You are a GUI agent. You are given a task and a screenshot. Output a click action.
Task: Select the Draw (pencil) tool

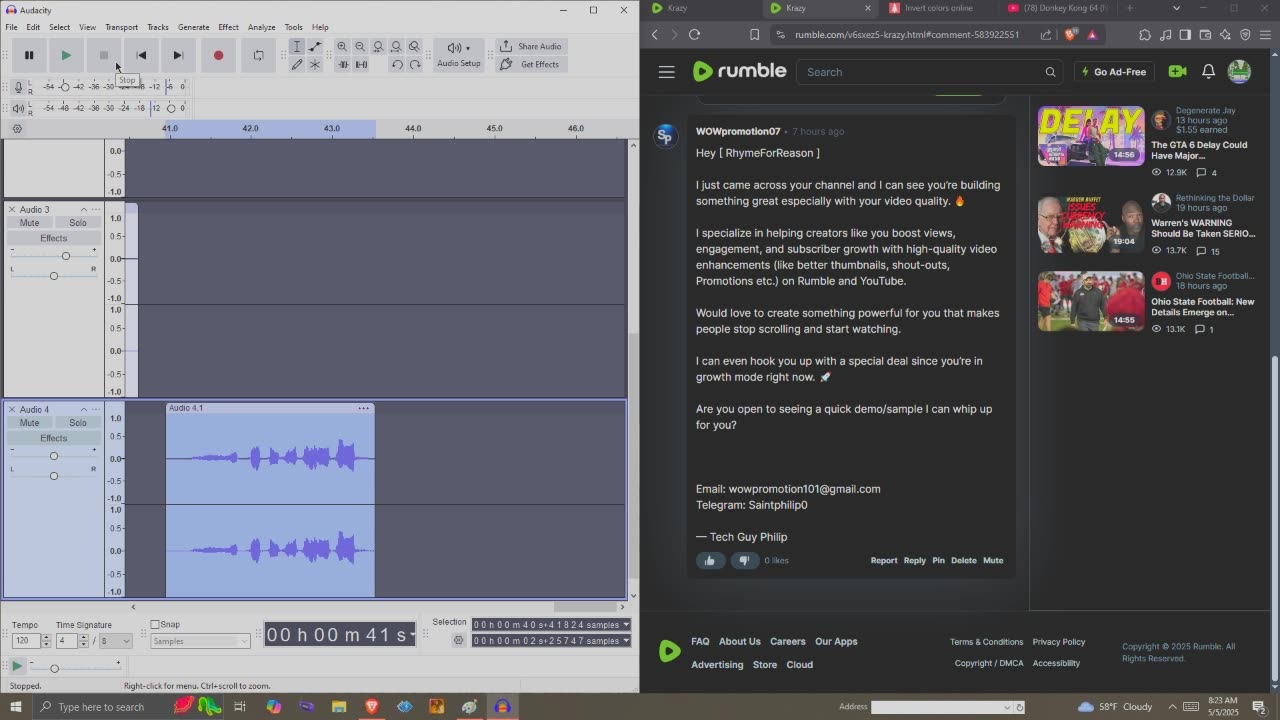pyautogui.click(x=297, y=65)
